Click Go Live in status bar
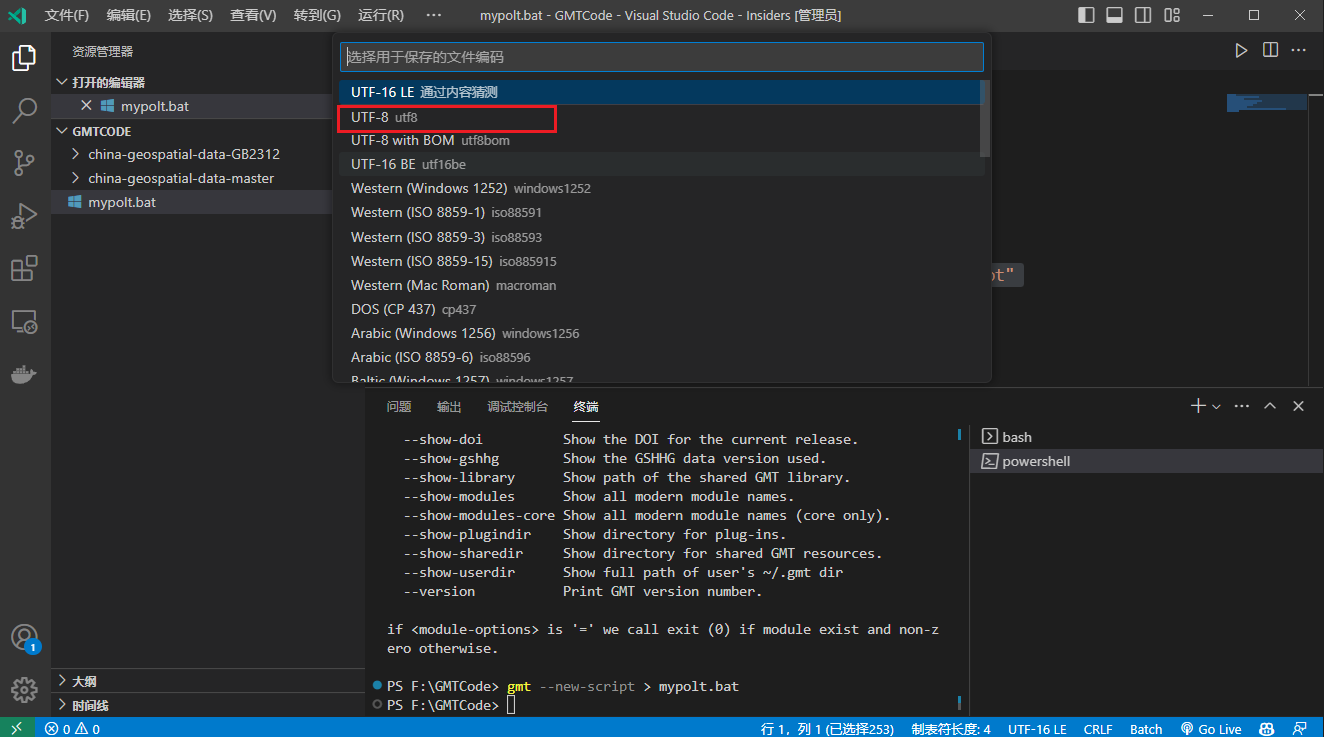This screenshot has width=1324, height=737. click(1211, 729)
